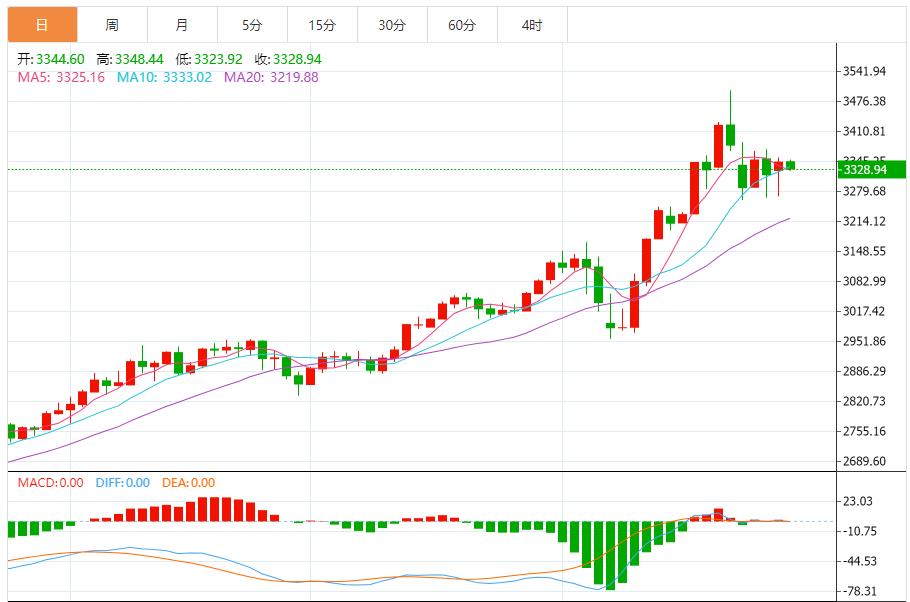The image size is (910, 602).
Task: Open the 月 monthly chart tab
Action: click(181, 25)
